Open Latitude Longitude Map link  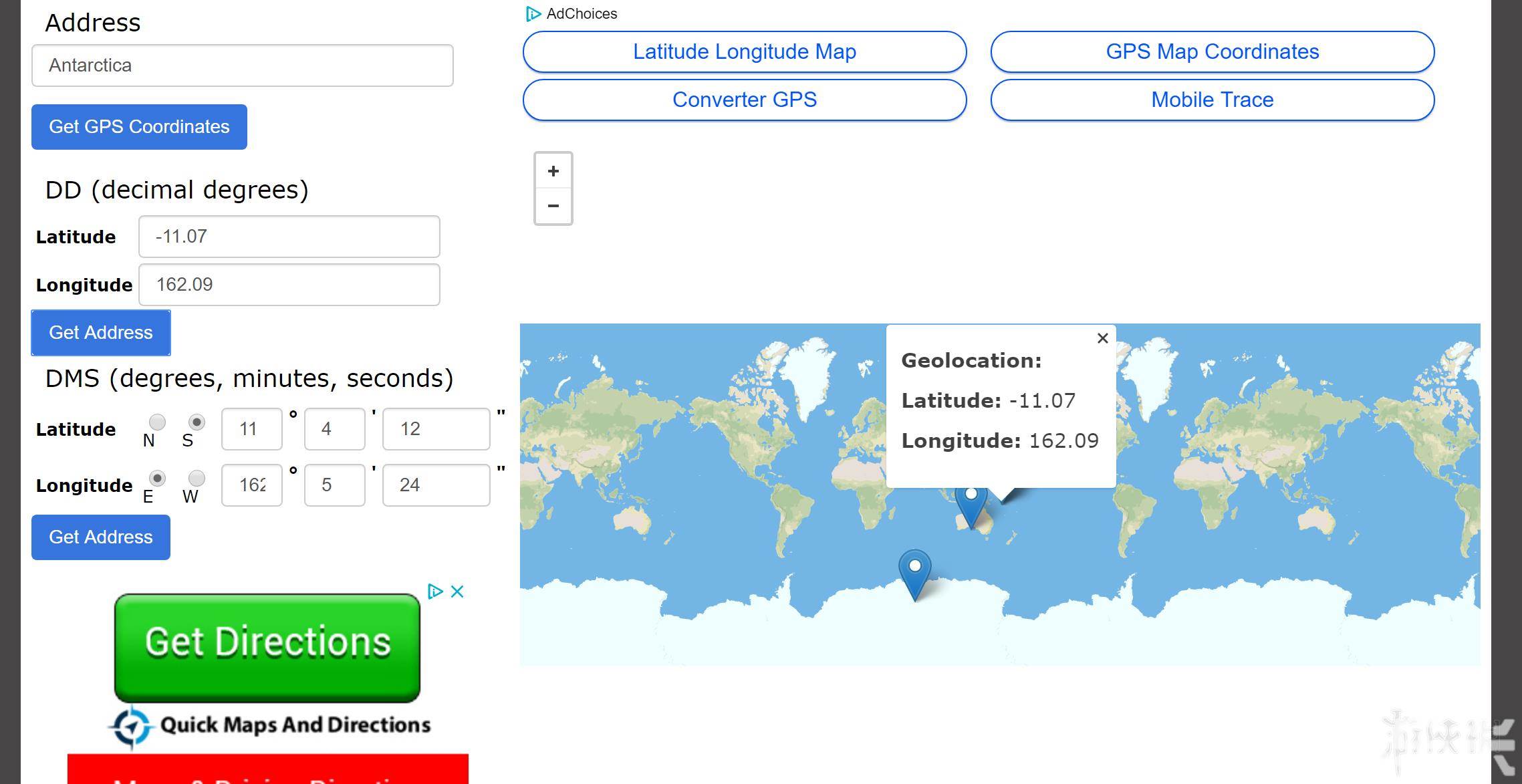pos(744,51)
